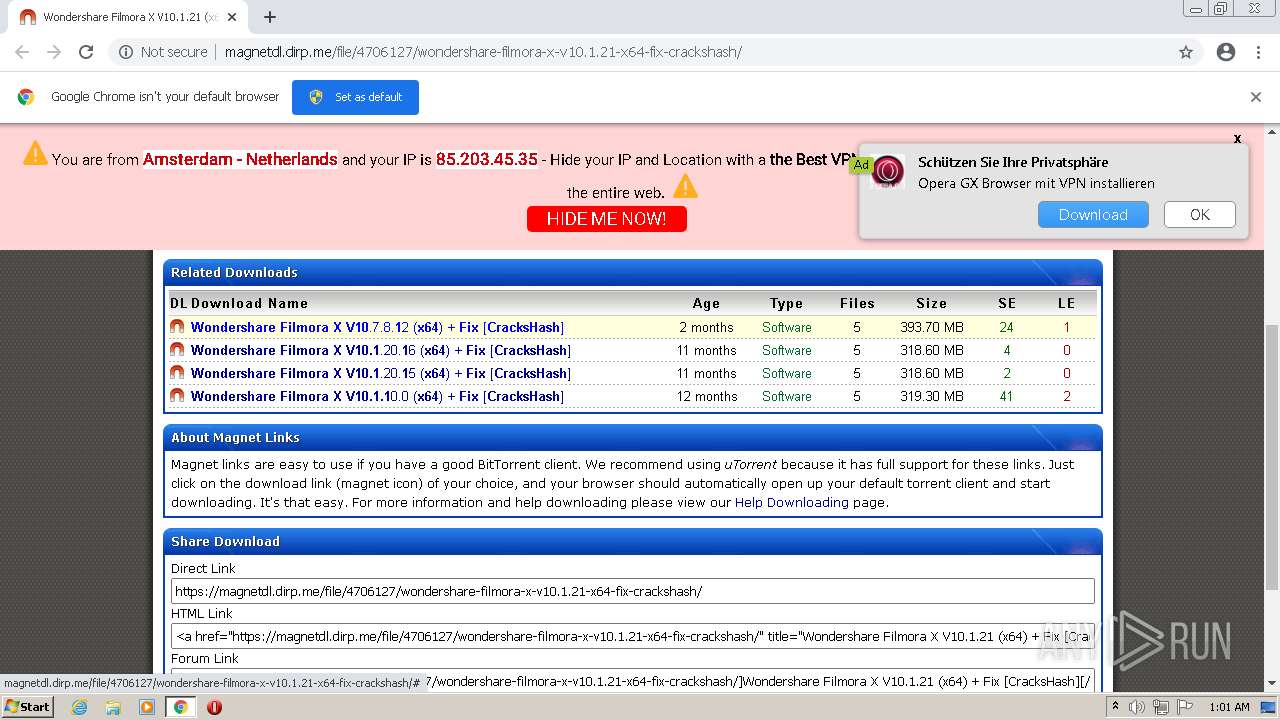The height and width of the screenshot is (720, 1280).
Task: Open Windows Explorer folder from the taskbar
Action: [113, 707]
